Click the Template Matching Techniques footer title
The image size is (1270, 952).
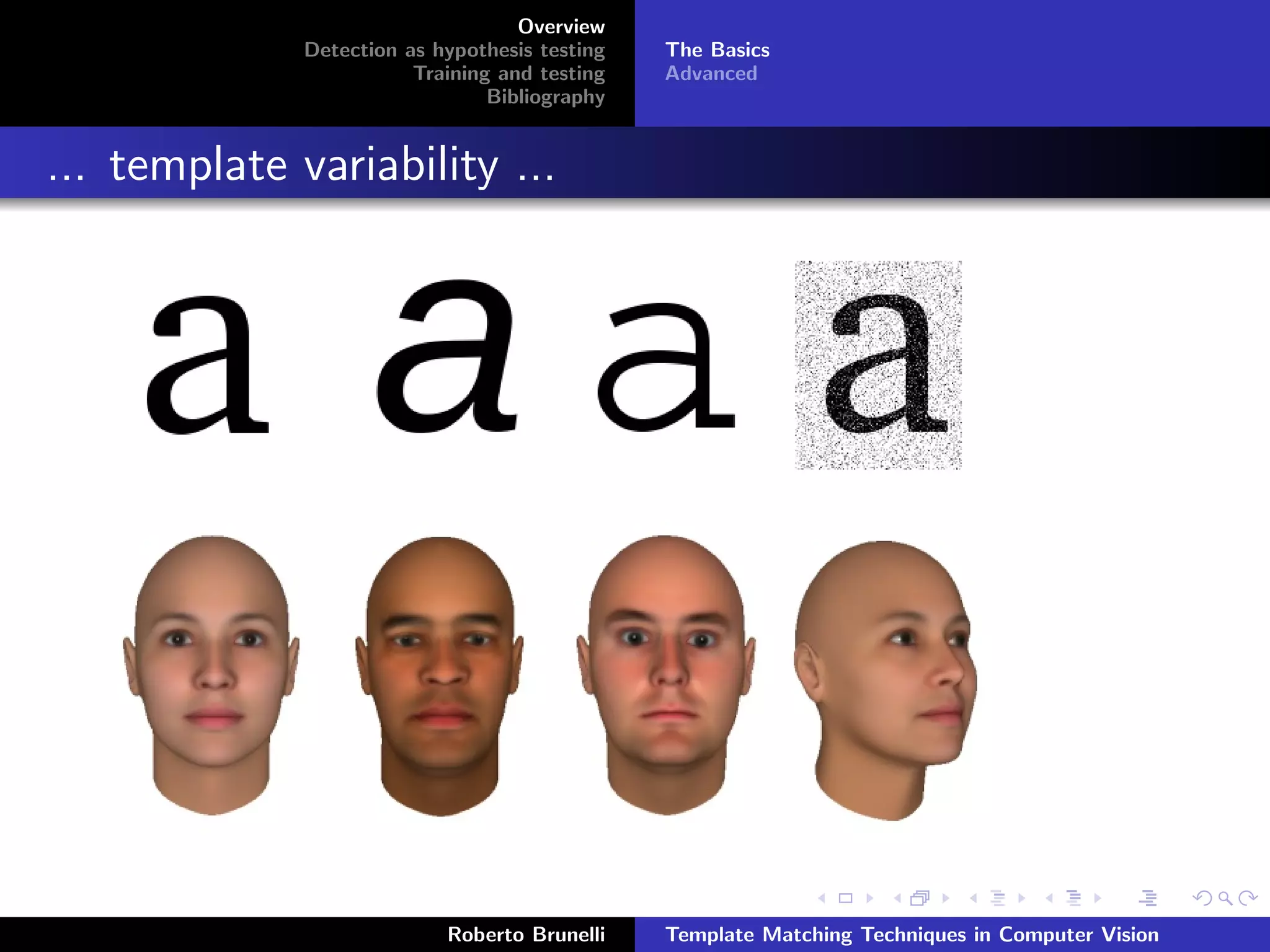coord(912,935)
